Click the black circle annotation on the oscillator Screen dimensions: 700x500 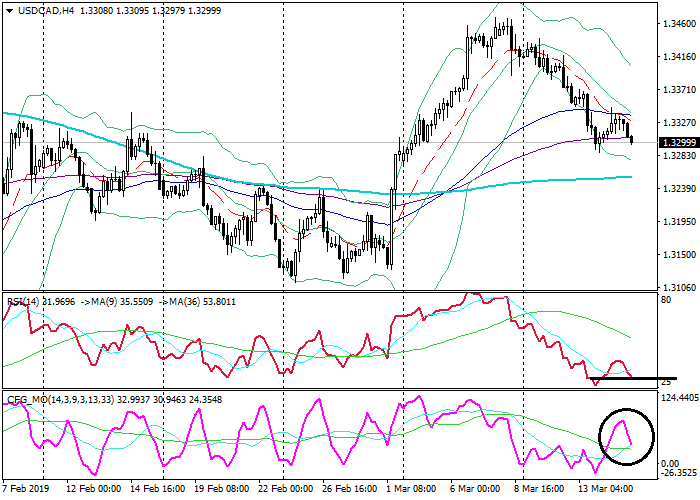point(625,436)
